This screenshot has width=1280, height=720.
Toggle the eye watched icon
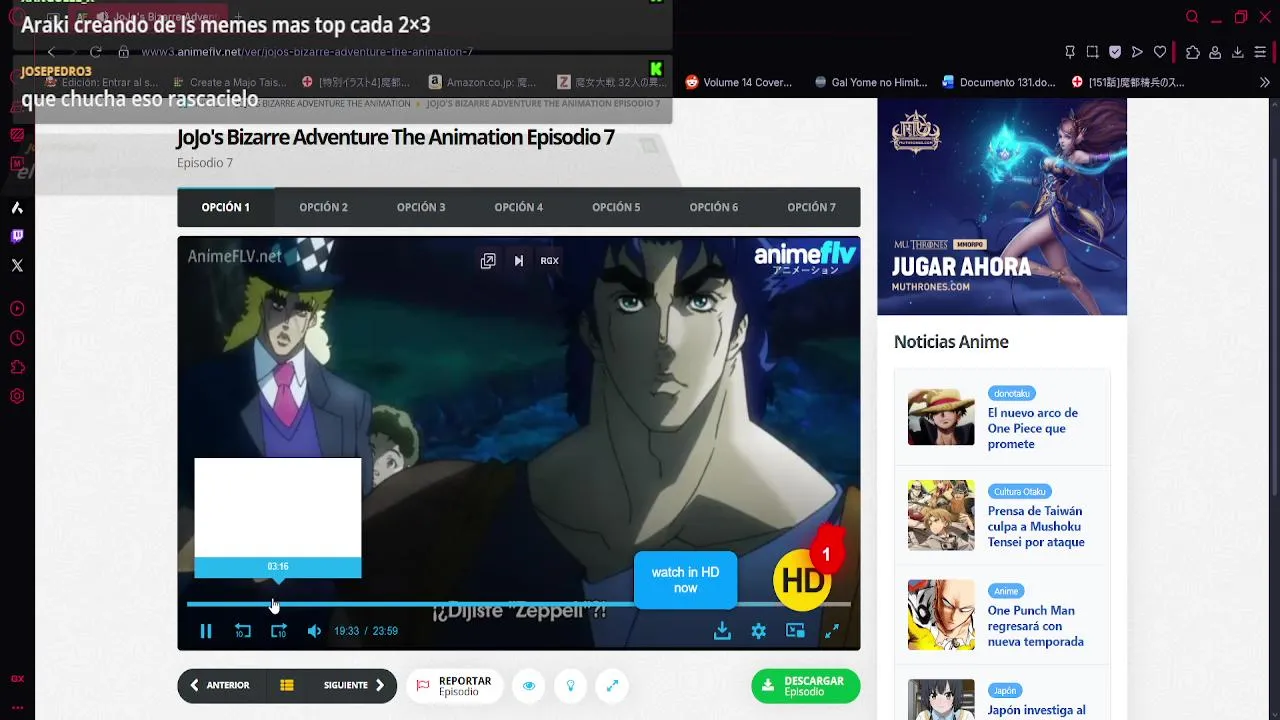click(529, 685)
